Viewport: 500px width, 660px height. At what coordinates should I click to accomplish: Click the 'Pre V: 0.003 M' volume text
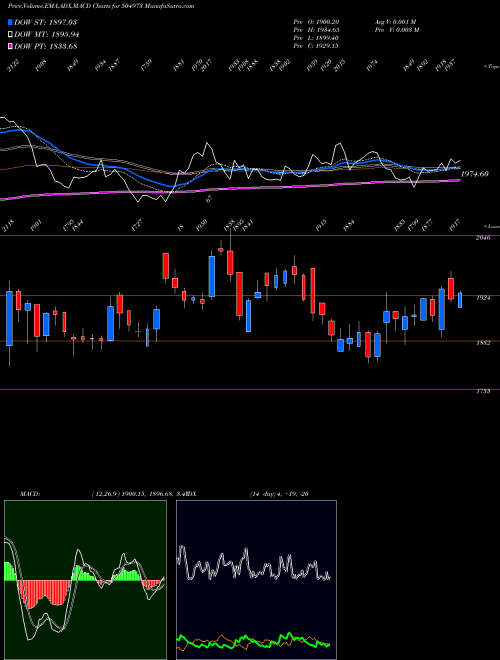click(396, 30)
